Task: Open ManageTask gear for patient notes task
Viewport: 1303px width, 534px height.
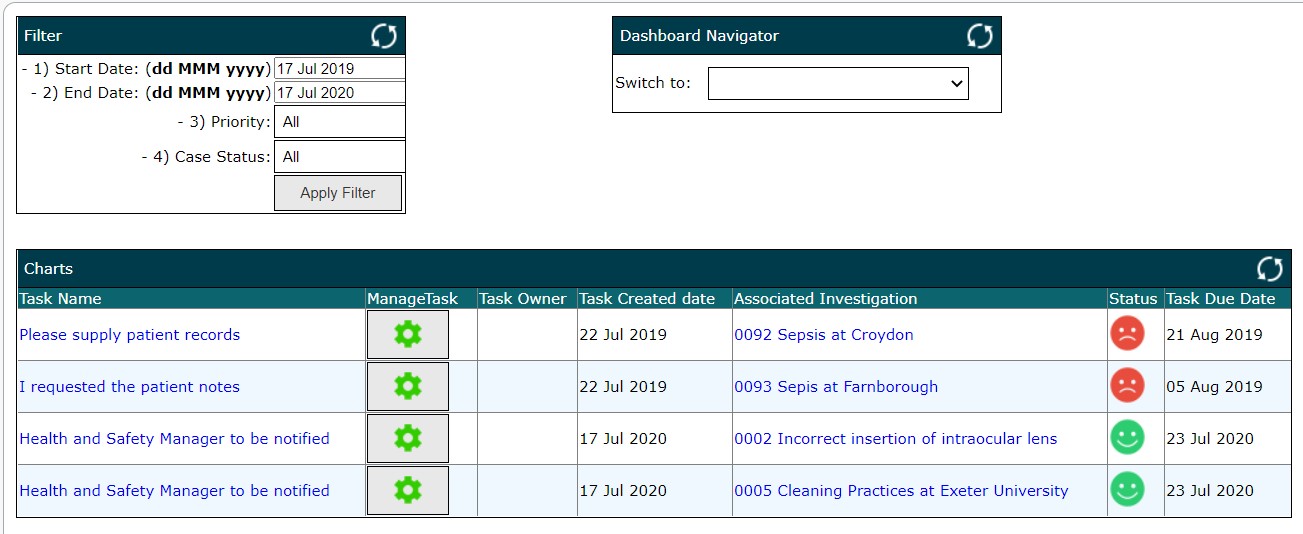Action: 408,387
